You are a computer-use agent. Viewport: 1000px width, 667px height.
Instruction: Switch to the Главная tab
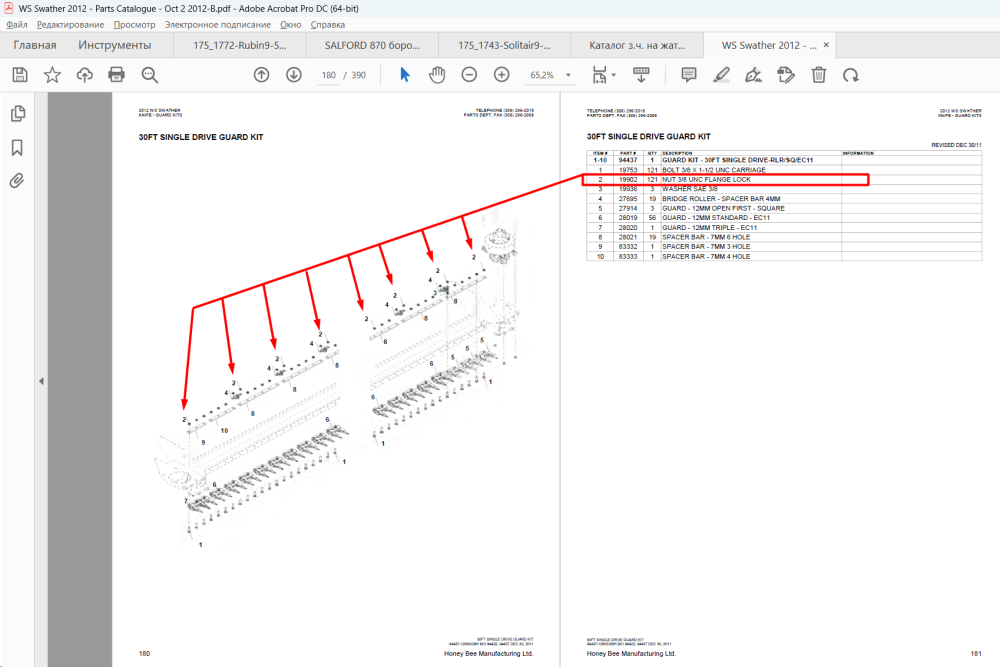(x=35, y=45)
